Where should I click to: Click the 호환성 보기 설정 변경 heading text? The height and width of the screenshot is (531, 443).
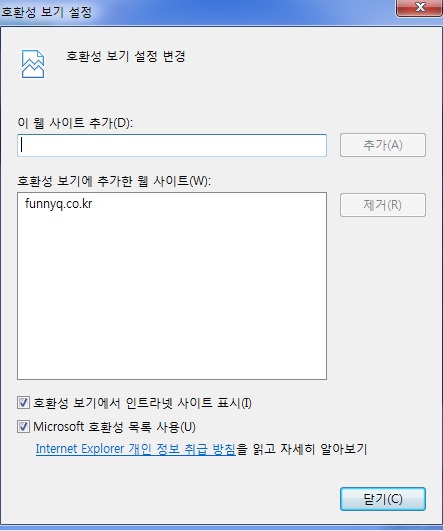126,56
